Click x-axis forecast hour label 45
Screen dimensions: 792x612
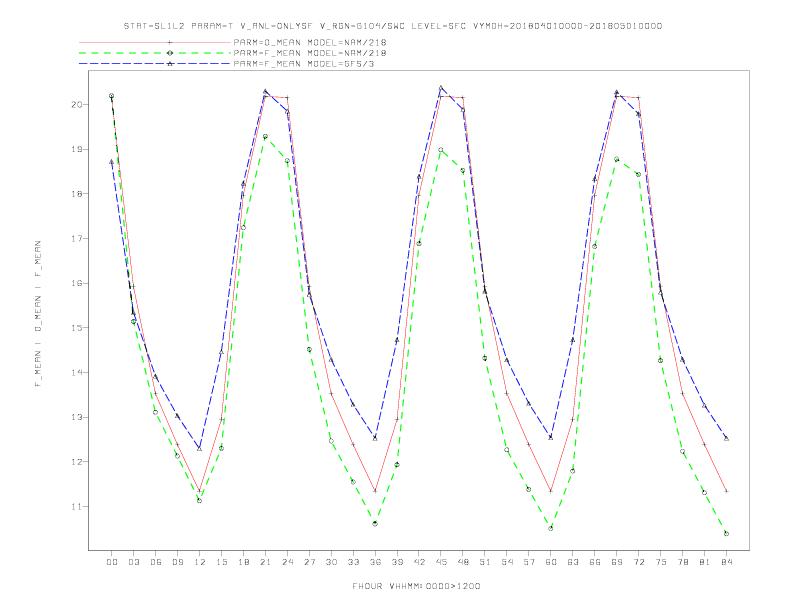pos(441,562)
